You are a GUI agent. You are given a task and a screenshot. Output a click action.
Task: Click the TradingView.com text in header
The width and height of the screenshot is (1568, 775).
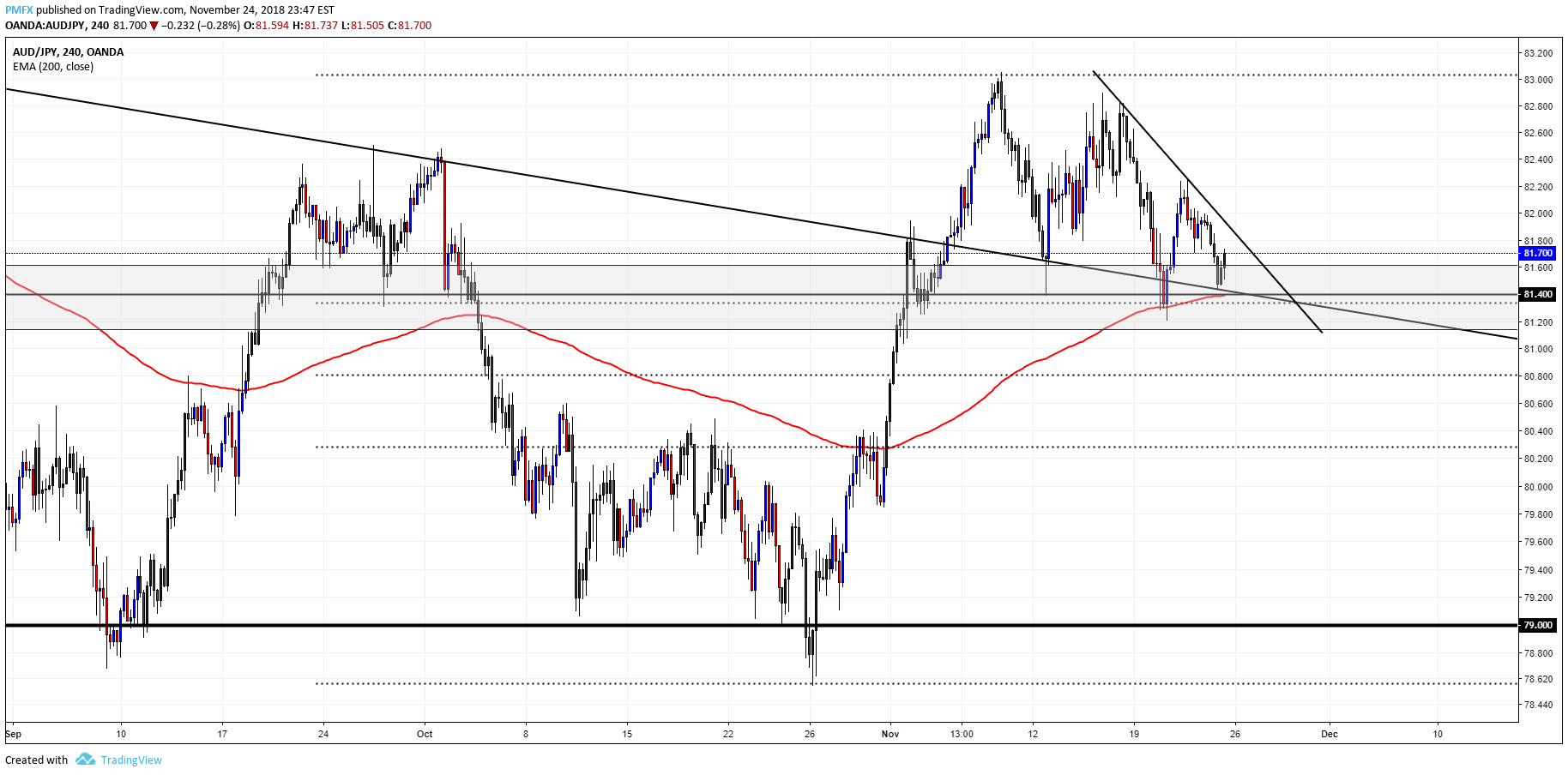pos(142,10)
